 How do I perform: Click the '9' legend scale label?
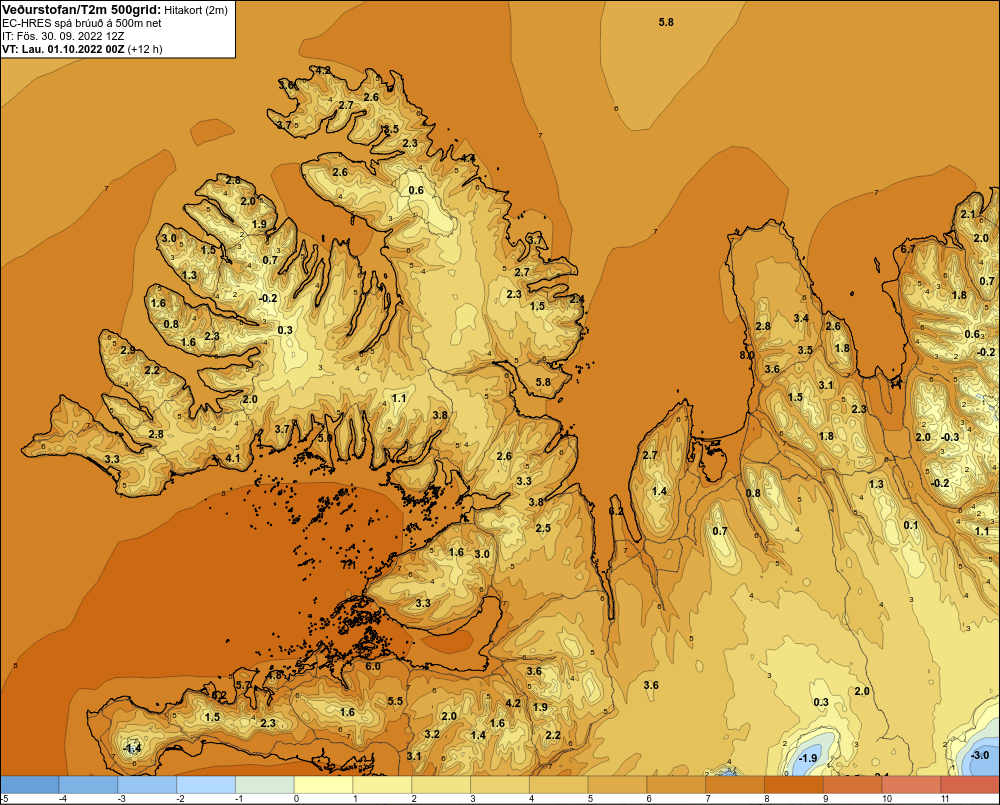pos(825,799)
